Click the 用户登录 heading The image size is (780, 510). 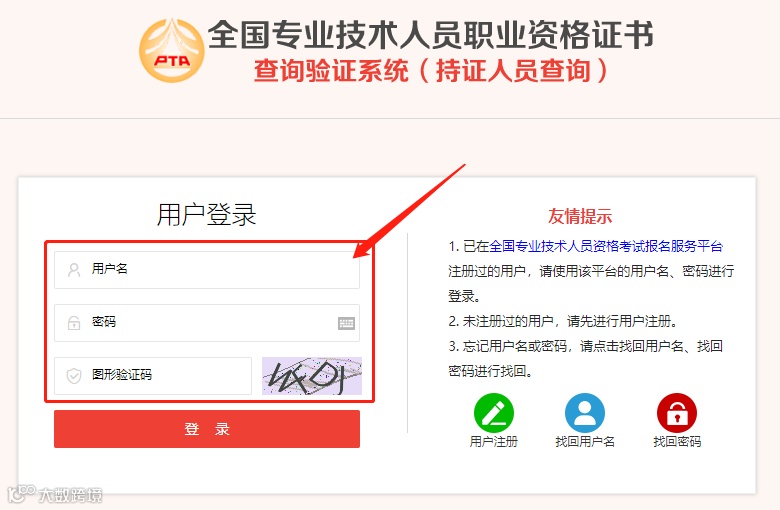point(206,215)
